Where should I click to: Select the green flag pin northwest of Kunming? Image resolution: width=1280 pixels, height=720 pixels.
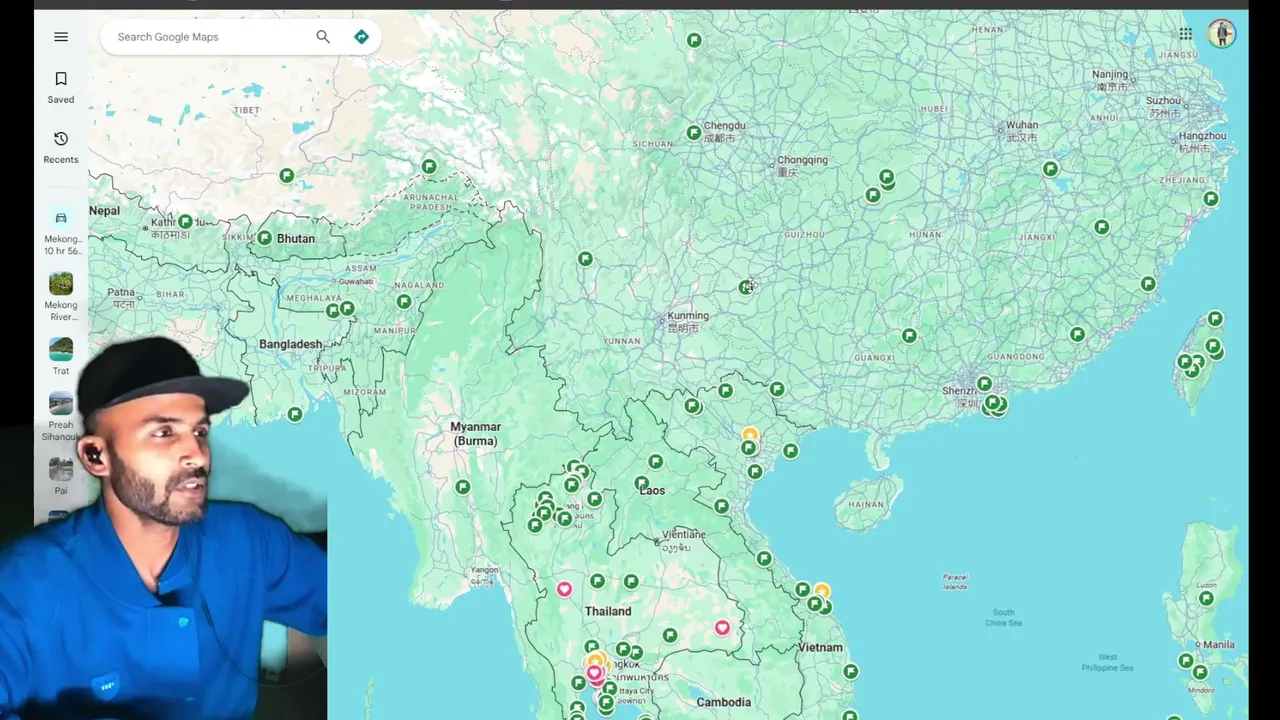click(585, 259)
